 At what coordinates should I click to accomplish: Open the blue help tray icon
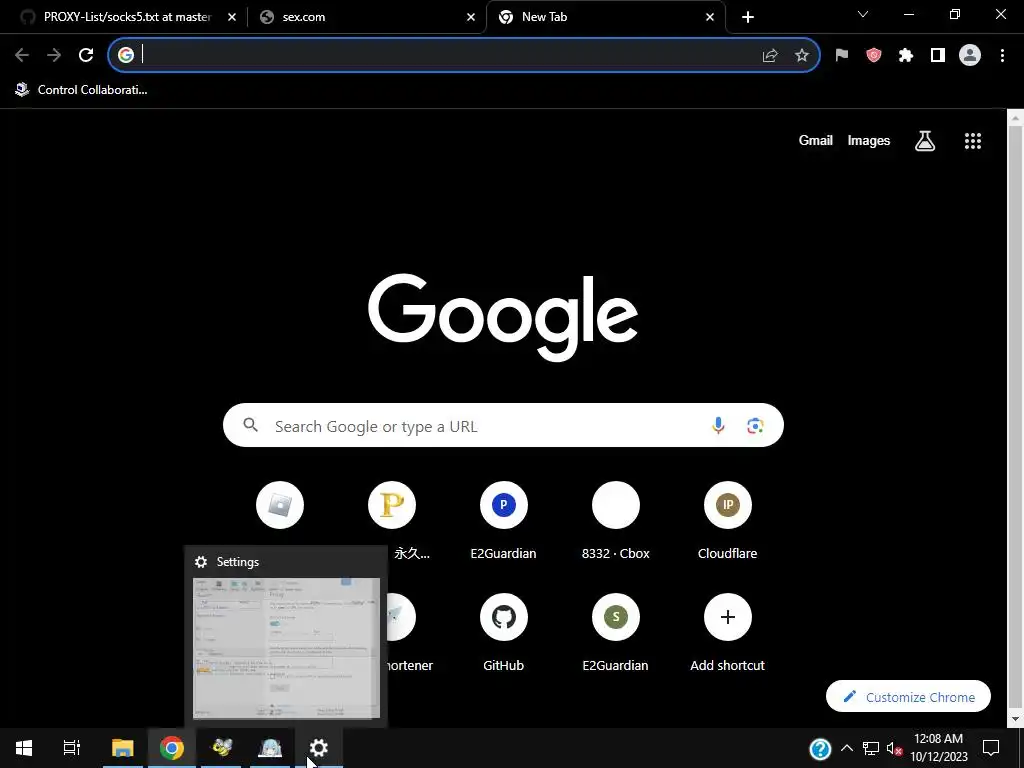820,748
